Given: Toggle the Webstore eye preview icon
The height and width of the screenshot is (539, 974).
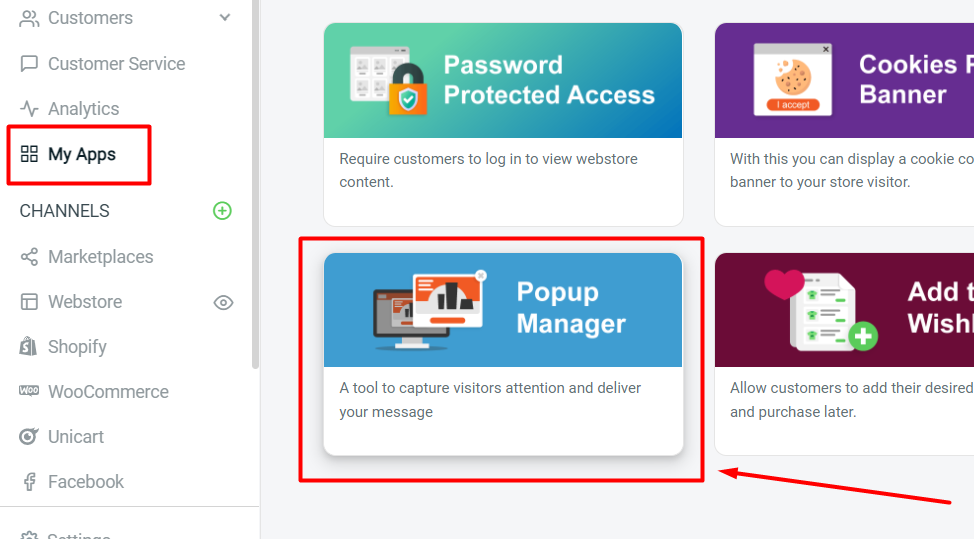Looking at the screenshot, I should tap(223, 302).
